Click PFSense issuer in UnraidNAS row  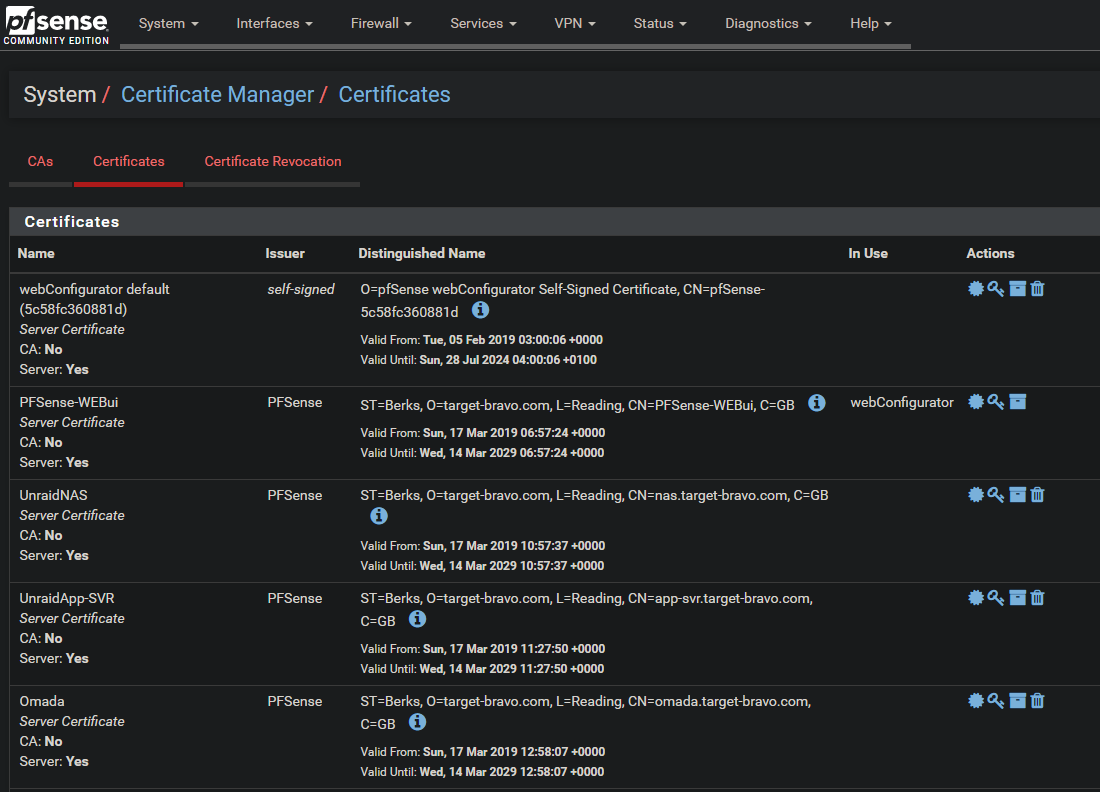point(295,495)
